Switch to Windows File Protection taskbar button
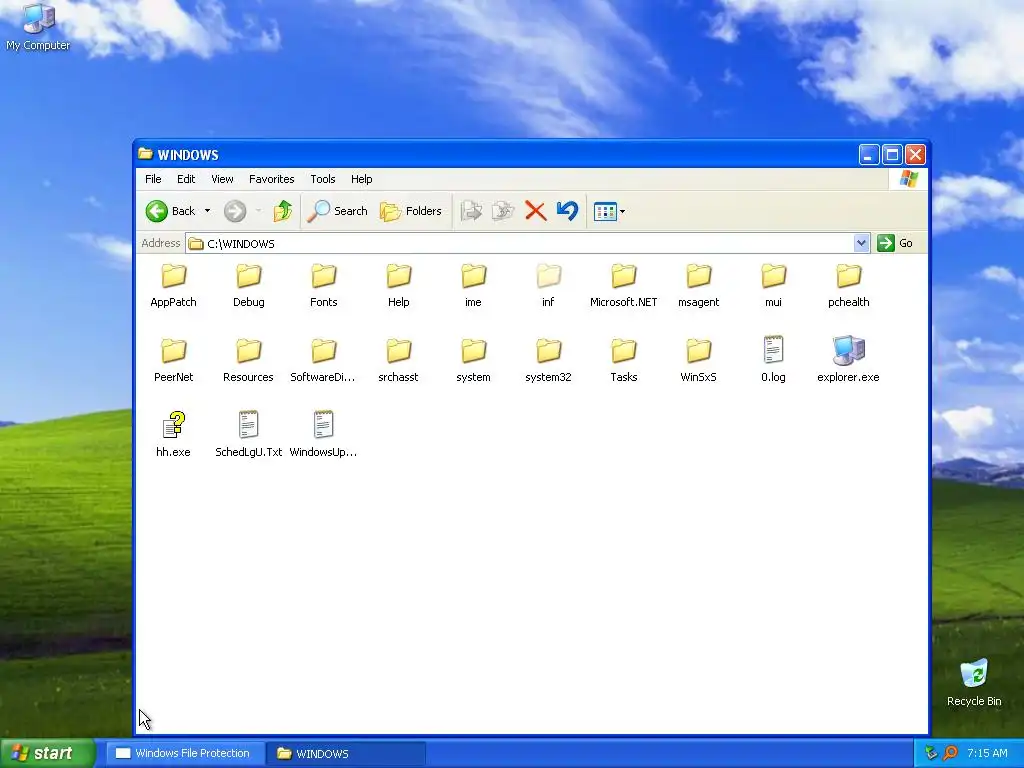This screenshot has width=1024, height=768. [x=185, y=754]
